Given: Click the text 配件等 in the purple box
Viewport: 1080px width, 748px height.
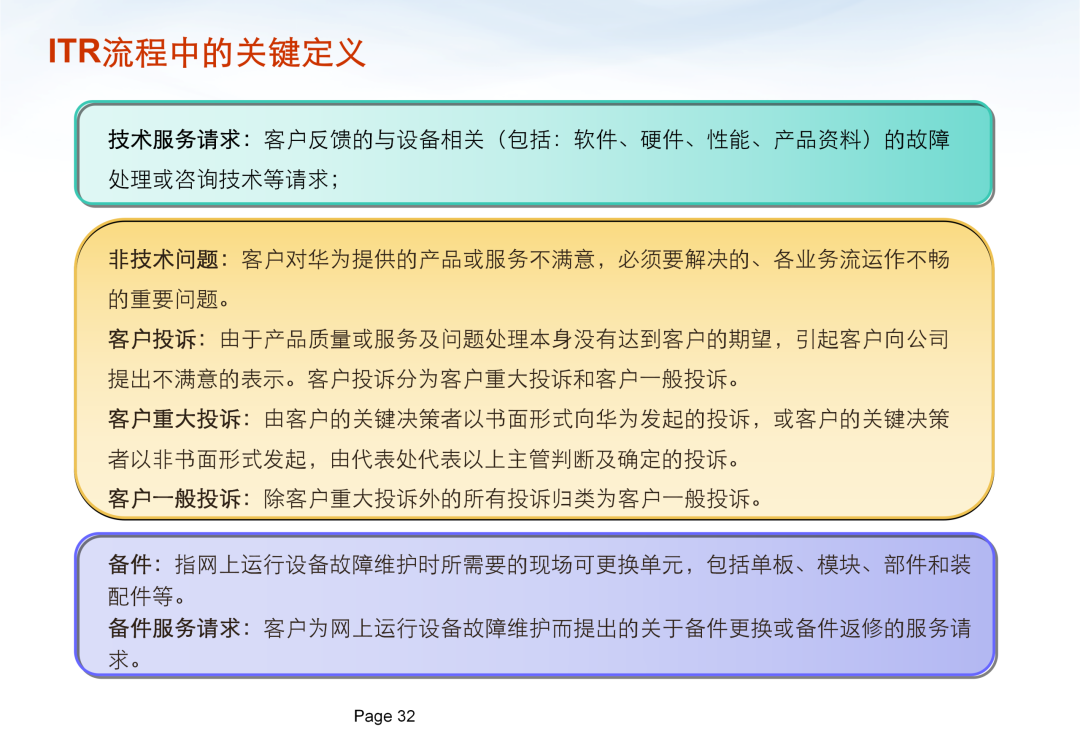Looking at the screenshot, I should [141, 596].
